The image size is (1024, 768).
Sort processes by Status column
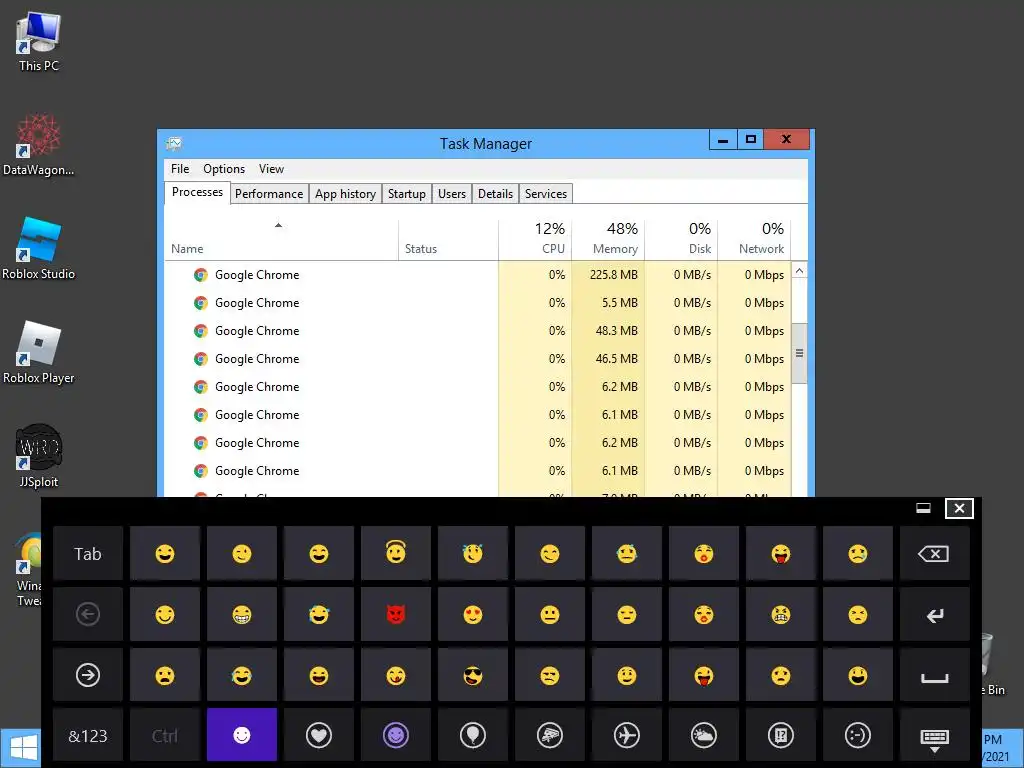coord(449,240)
